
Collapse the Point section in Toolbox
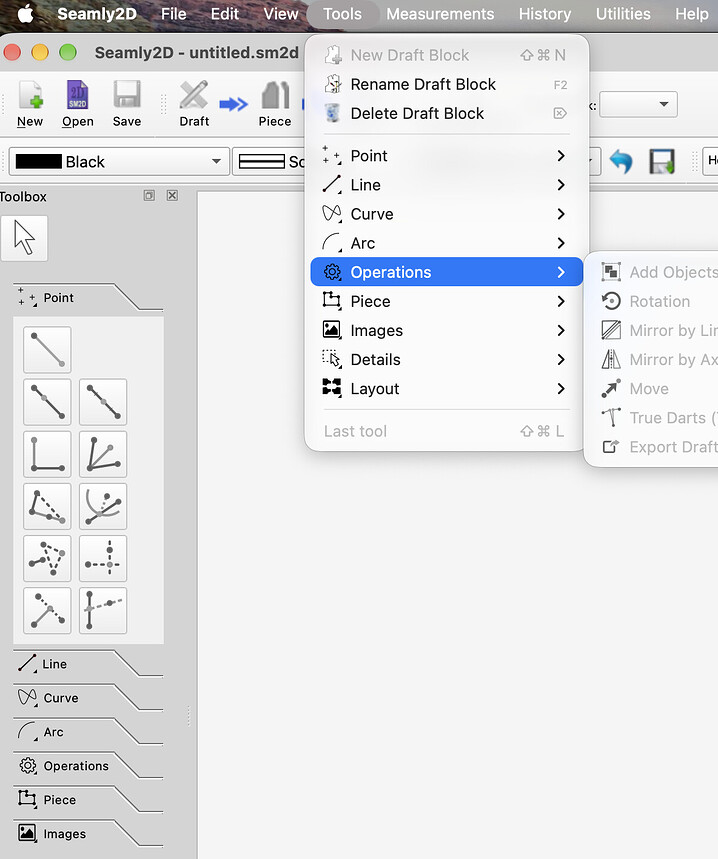pos(88,297)
